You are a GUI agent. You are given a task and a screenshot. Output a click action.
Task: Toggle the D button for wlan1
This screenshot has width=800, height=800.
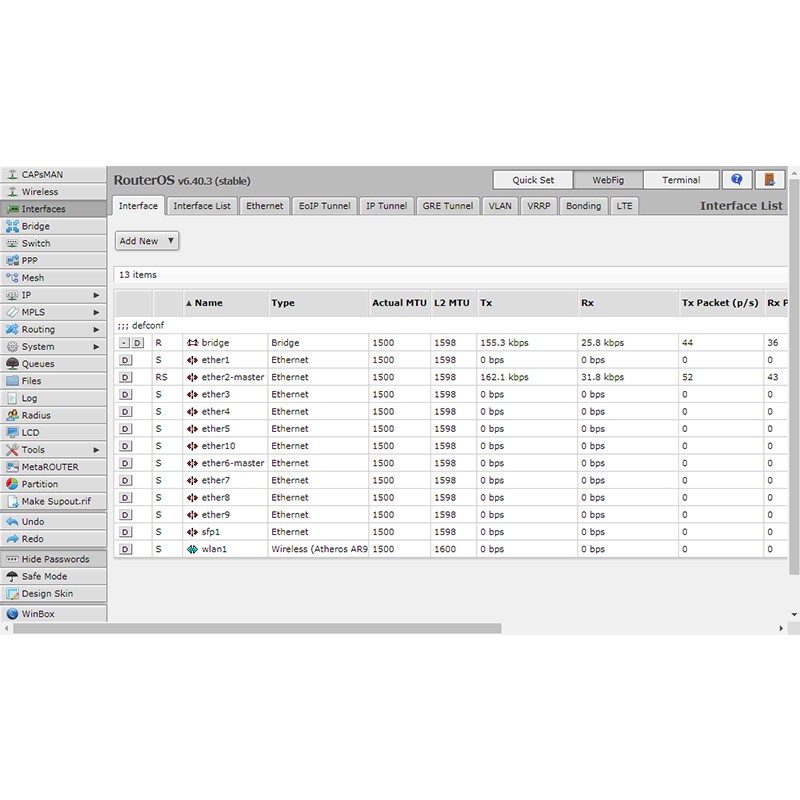click(125, 549)
